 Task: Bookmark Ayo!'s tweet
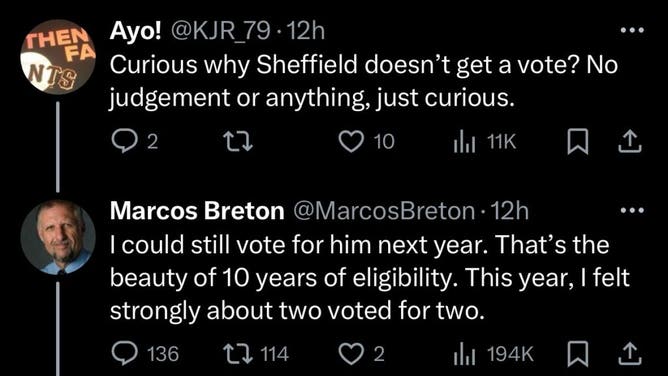coord(578,142)
